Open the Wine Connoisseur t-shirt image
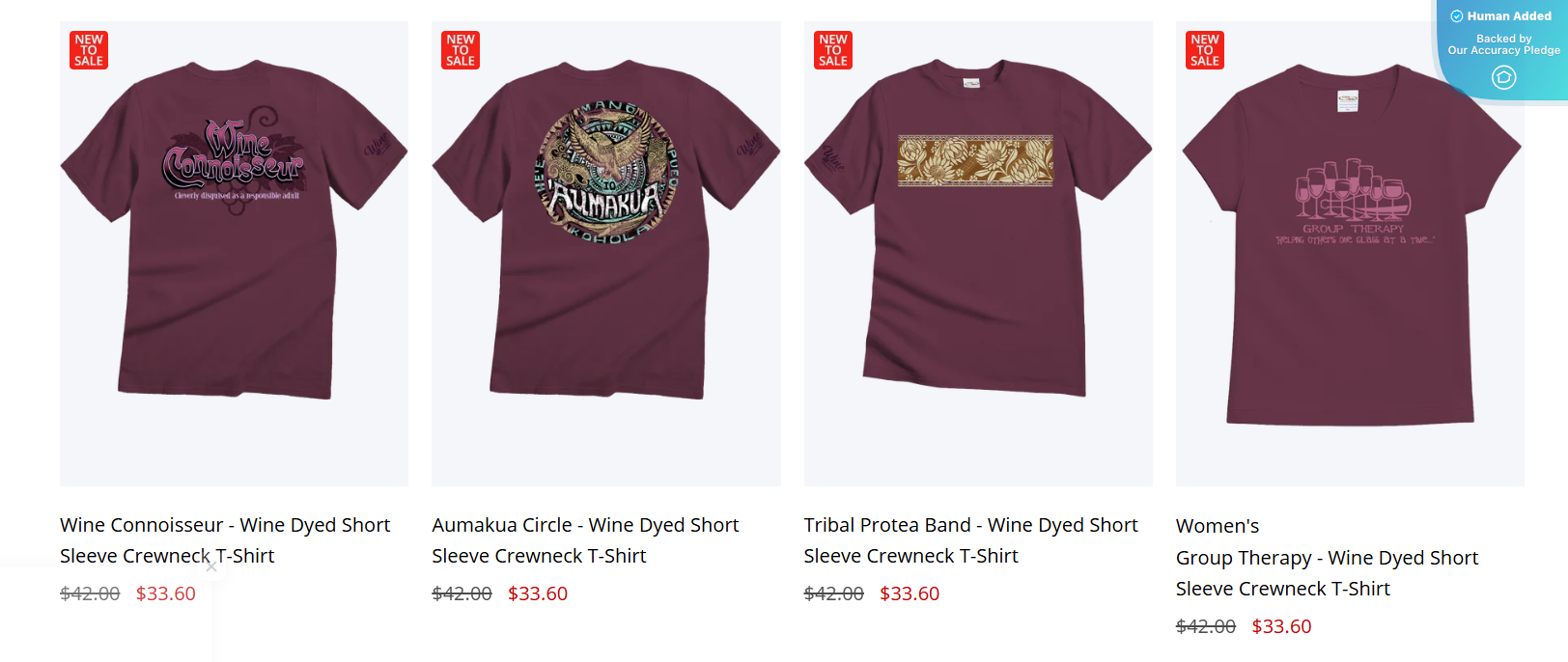The height and width of the screenshot is (662, 1568). pos(234,254)
